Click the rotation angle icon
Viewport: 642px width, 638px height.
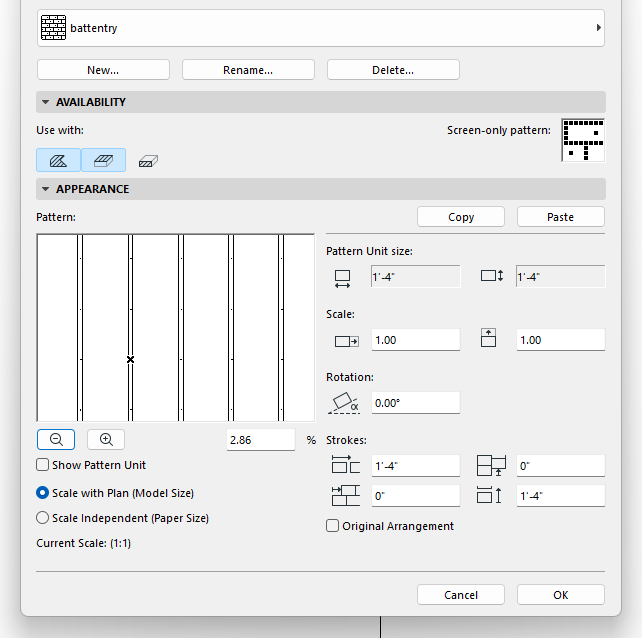click(344, 403)
